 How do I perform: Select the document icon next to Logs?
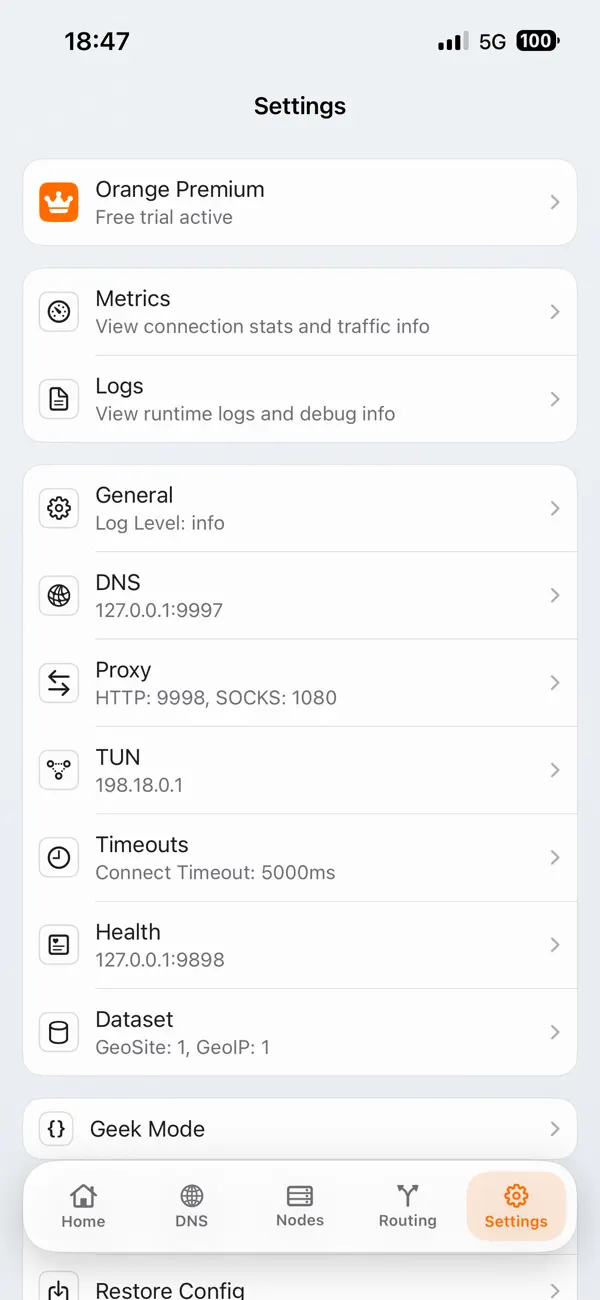59,398
